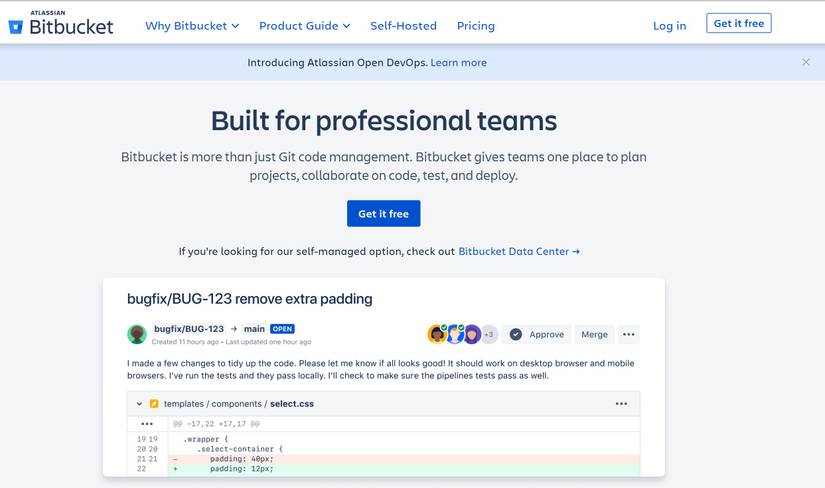Click the Log in link
Image resolution: width=825 pixels, height=488 pixels.
(x=669, y=26)
